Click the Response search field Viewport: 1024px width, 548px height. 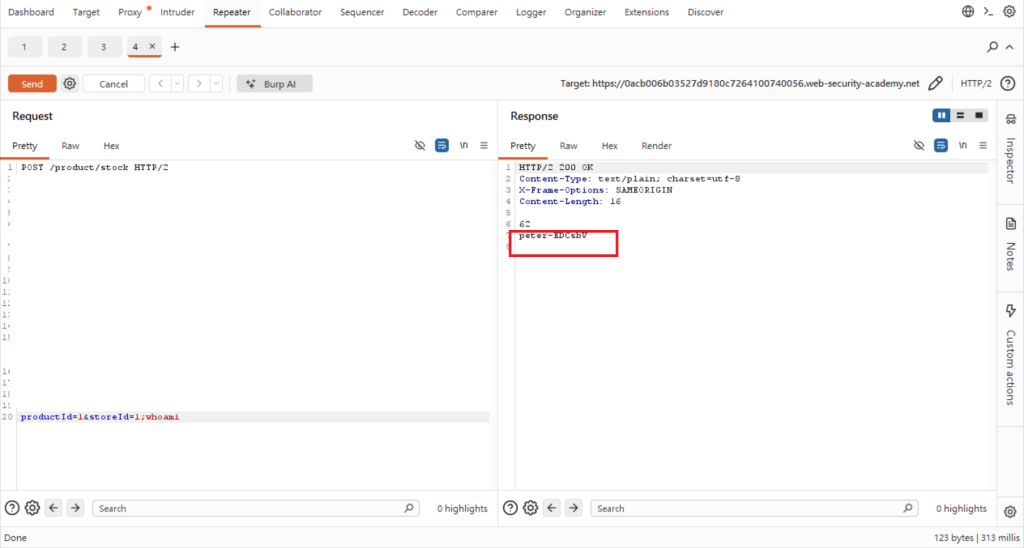point(754,508)
